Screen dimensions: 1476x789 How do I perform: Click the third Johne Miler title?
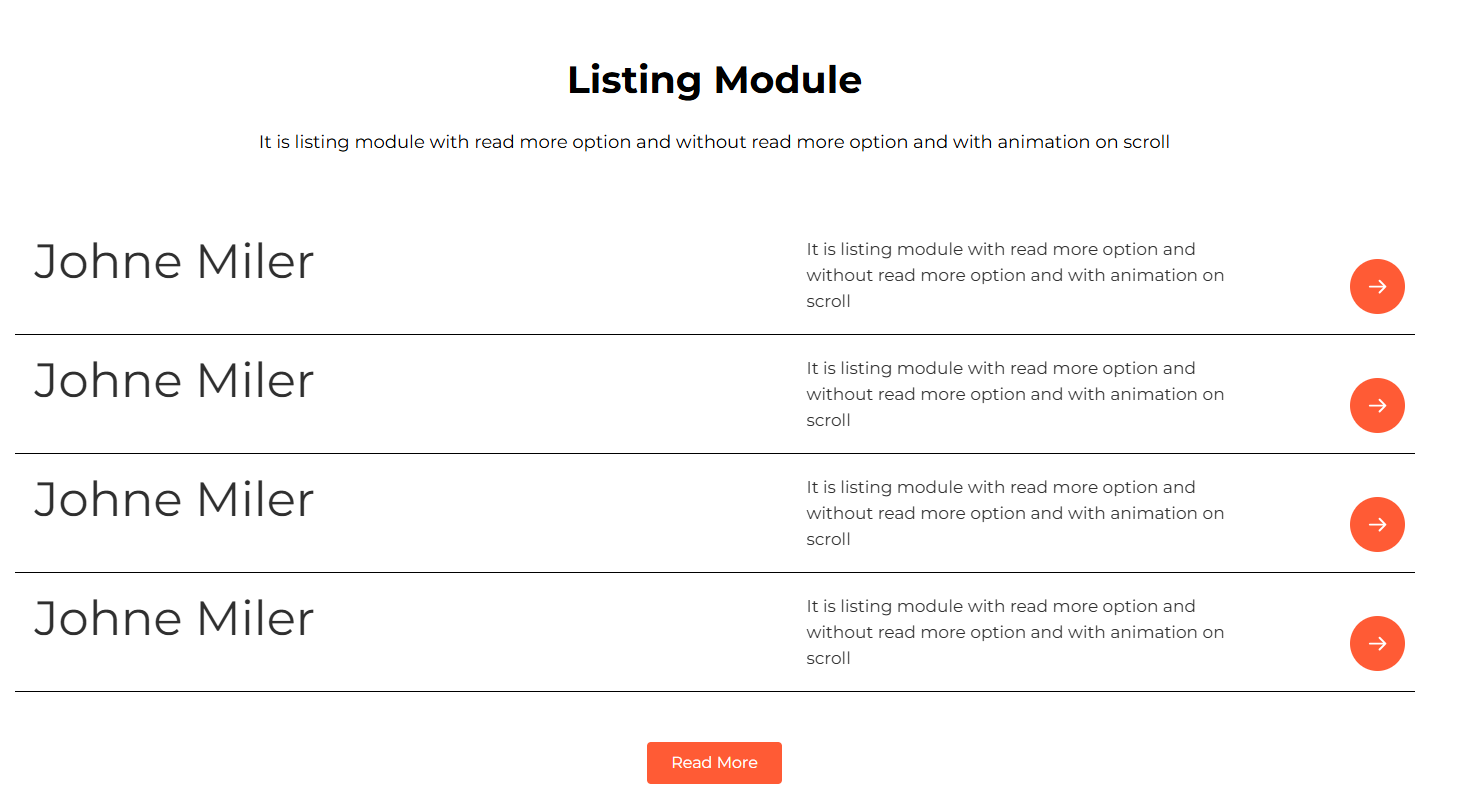tap(174, 500)
